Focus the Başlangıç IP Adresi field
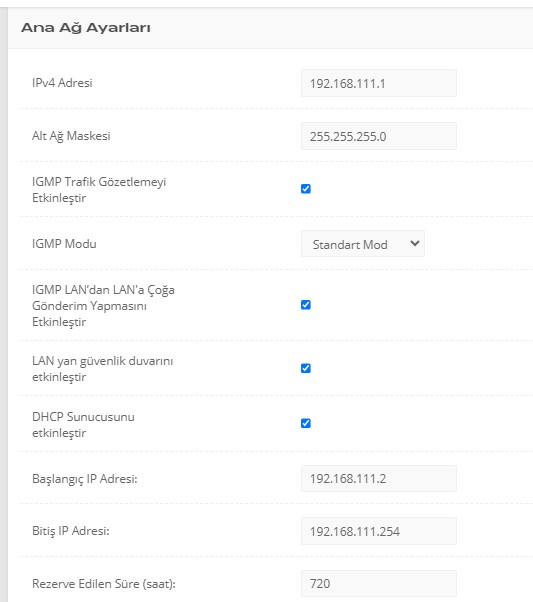 (x=379, y=478)
